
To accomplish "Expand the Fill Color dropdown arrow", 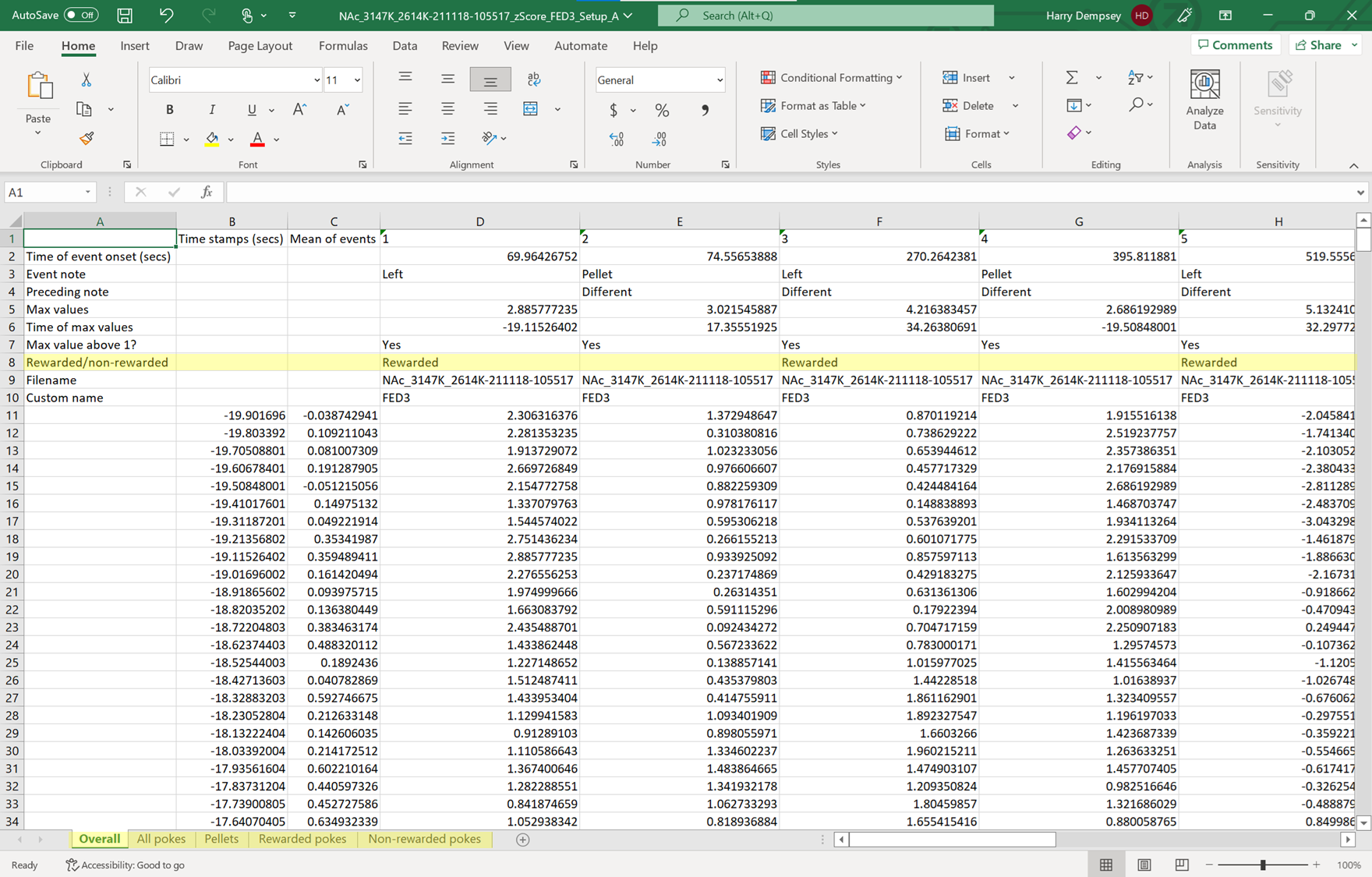I will (230, 139).
